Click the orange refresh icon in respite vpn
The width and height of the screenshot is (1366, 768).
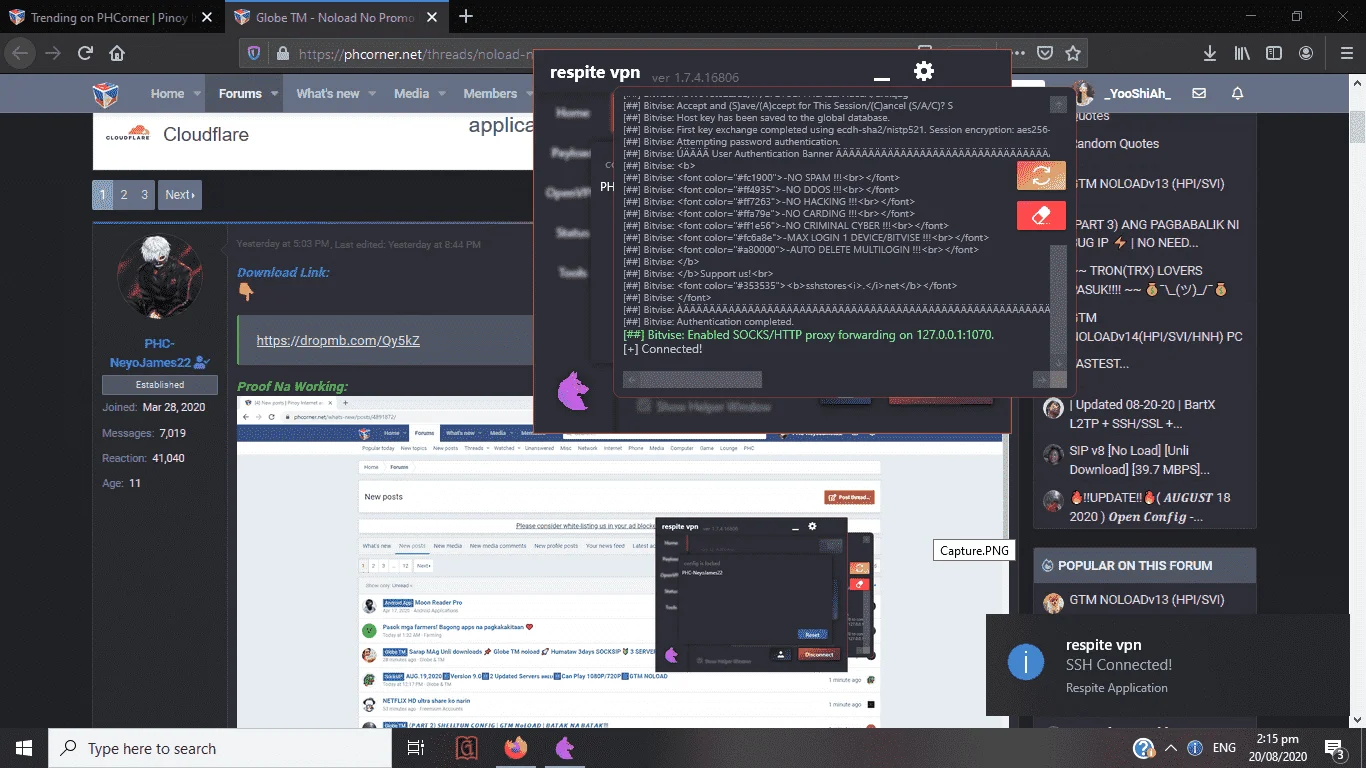(1041, 176)
